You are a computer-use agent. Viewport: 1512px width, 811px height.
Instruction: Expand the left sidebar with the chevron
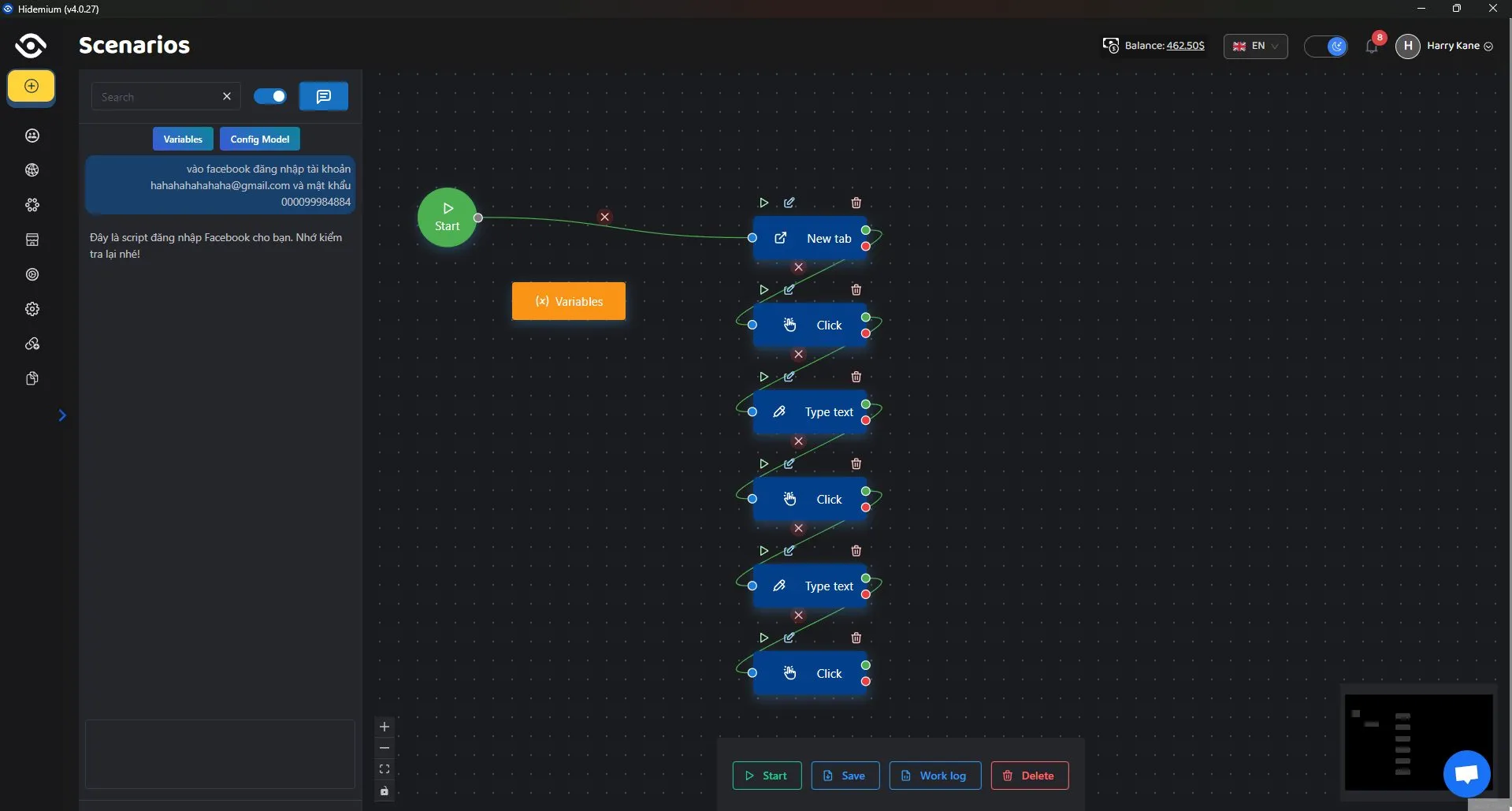tap(62, 415)
